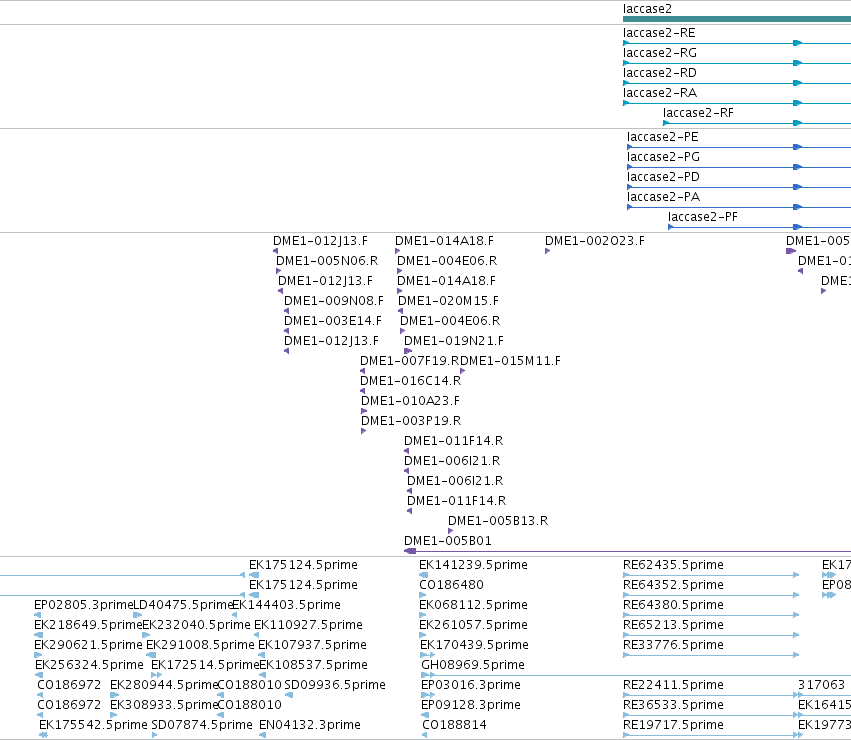Select the SD09936.5prime label

[x=335, y=685]
